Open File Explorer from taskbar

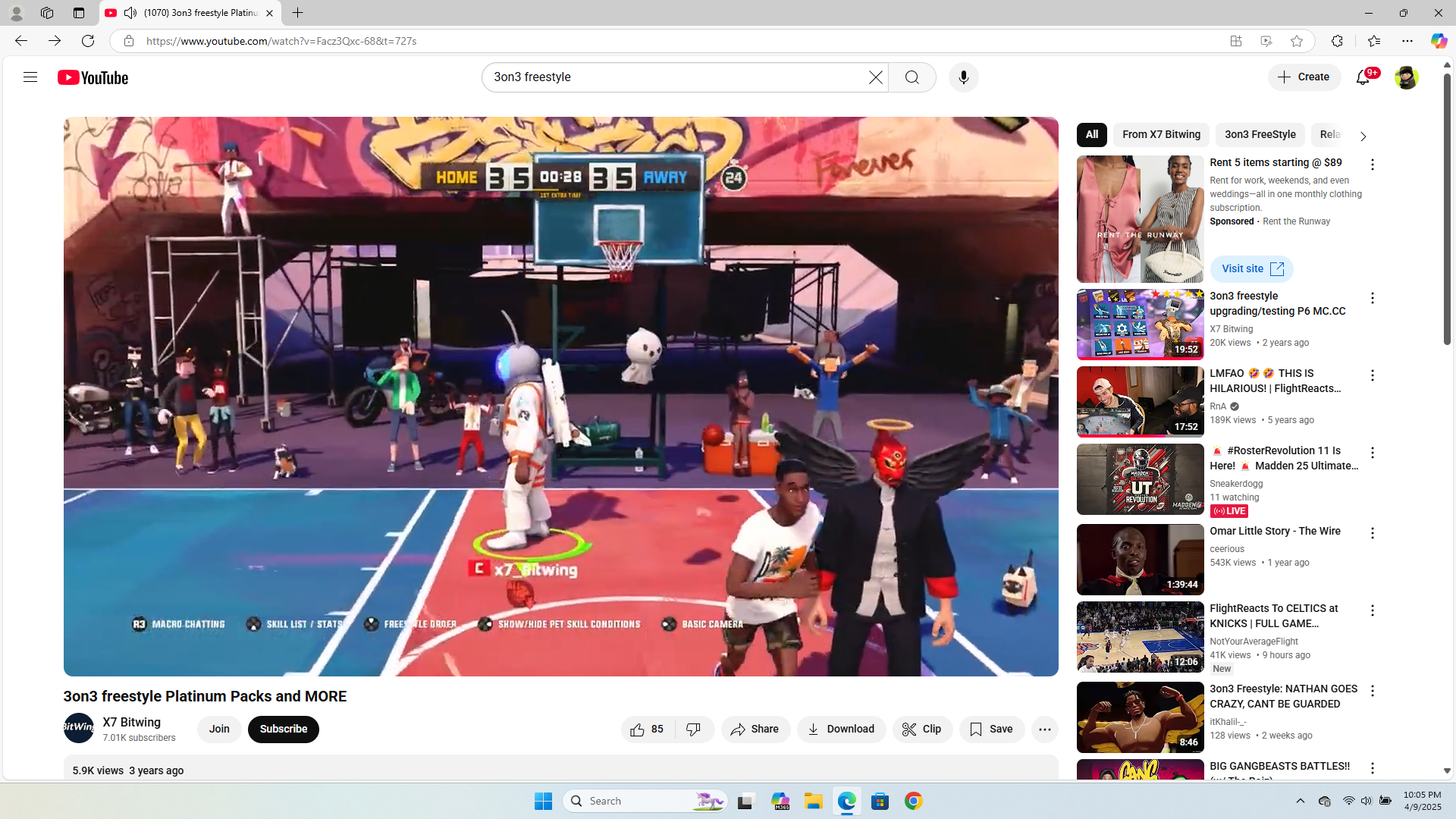point(814,801)
